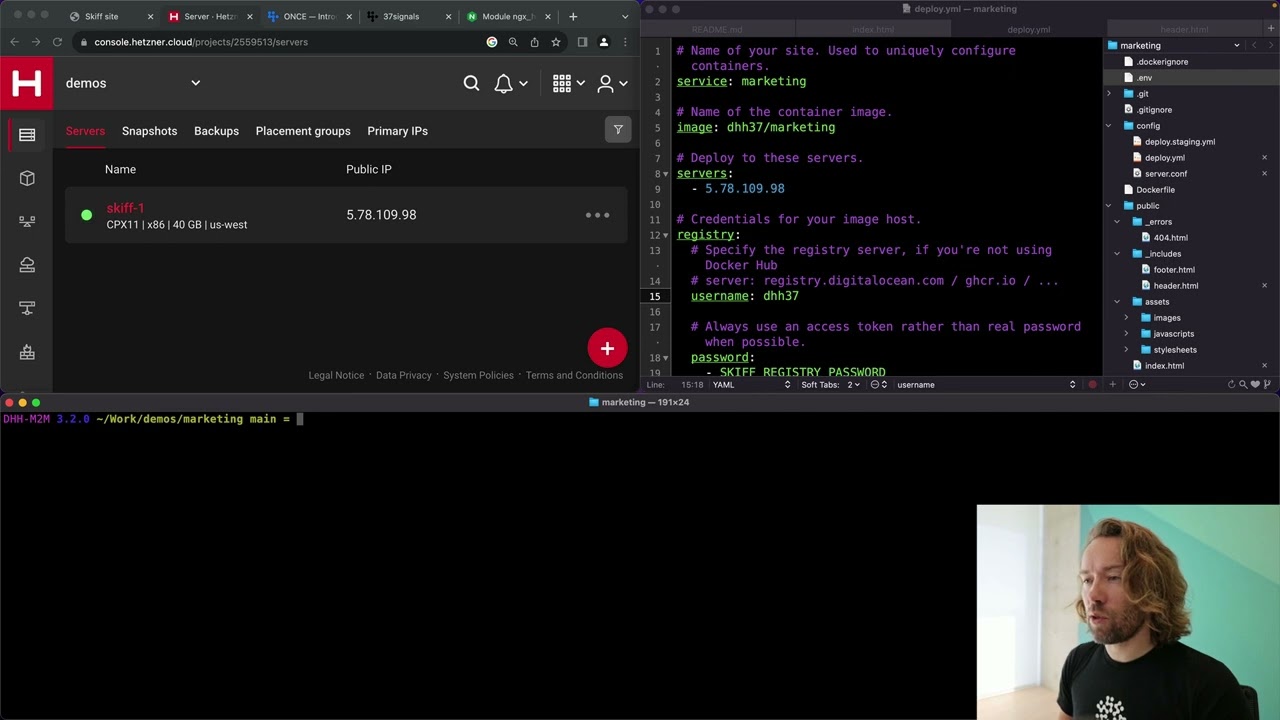The width and height of the screenshot is (1280, 720).
Task: Open the Data Privacy link
Action: click(x=403, y=375)
